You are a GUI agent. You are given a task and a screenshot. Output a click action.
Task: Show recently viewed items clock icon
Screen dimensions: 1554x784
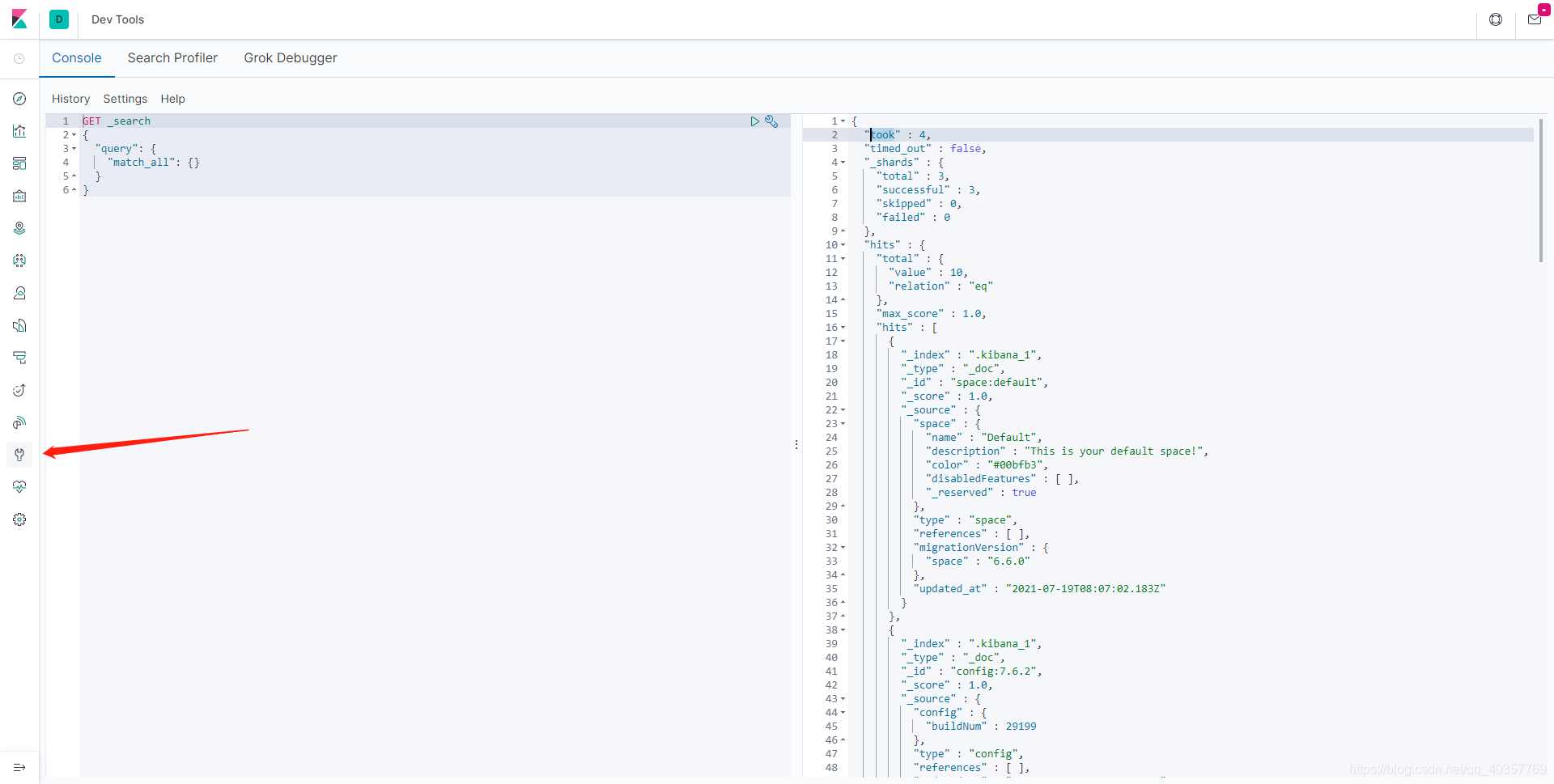click(19, 58)
